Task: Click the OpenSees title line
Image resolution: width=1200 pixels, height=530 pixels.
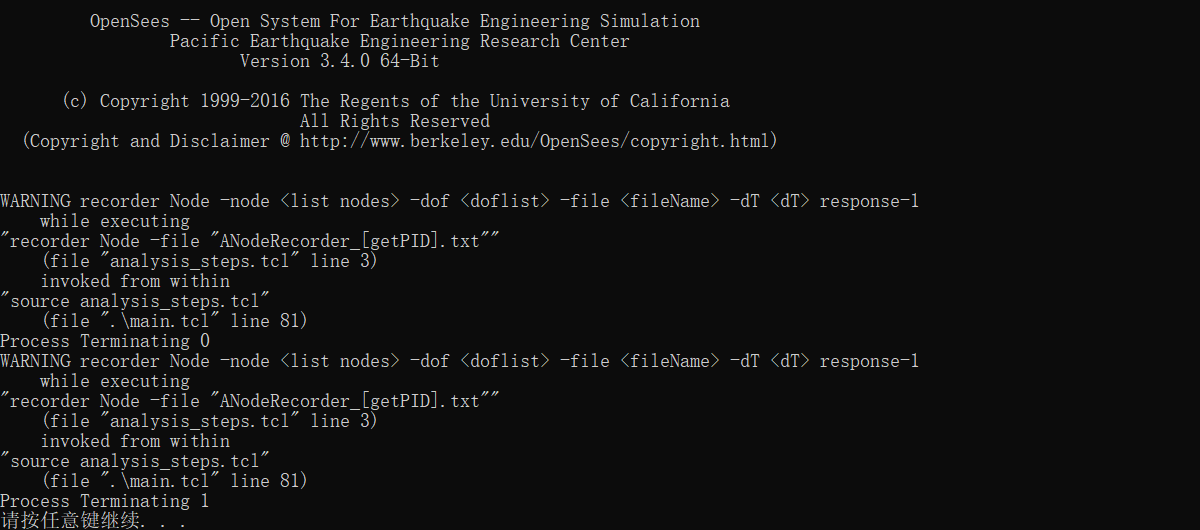Action: (x=395, y=21)
